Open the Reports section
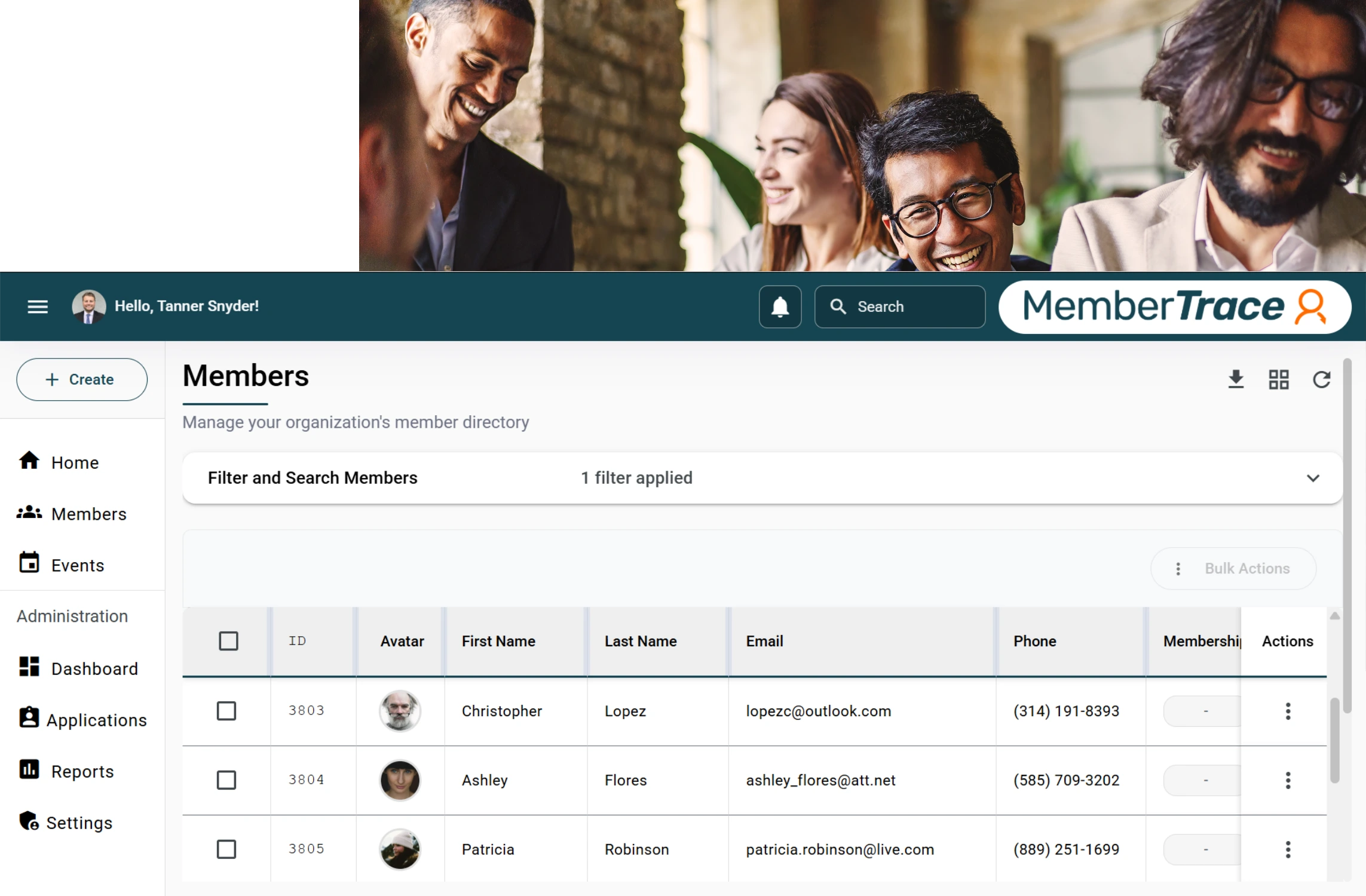Image resolution: width=1366 pixels, height=896 pixels. [x=82, y=771]
